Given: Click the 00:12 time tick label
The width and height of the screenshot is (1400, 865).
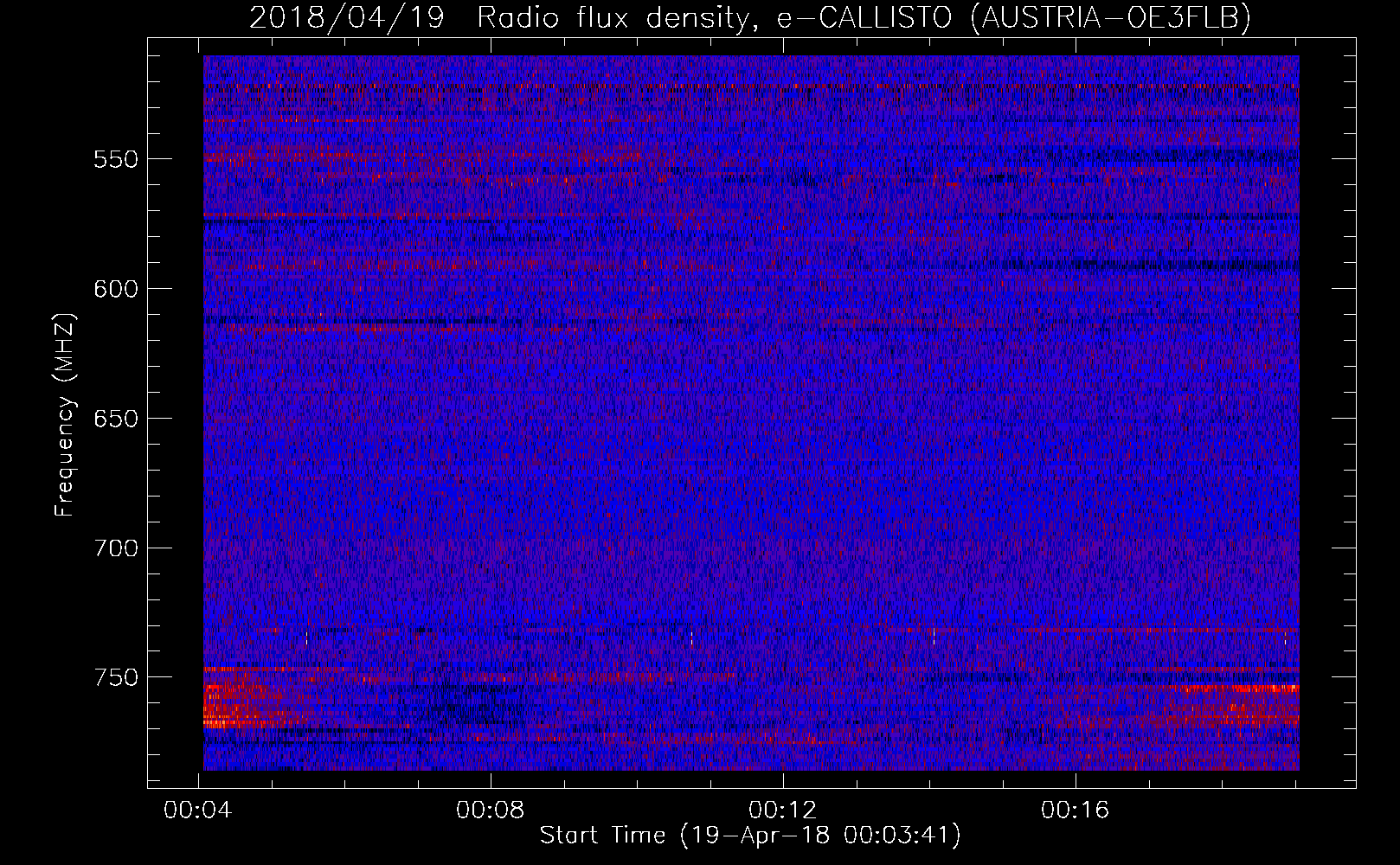Looking at the screenshot, I should pos(783,810).
